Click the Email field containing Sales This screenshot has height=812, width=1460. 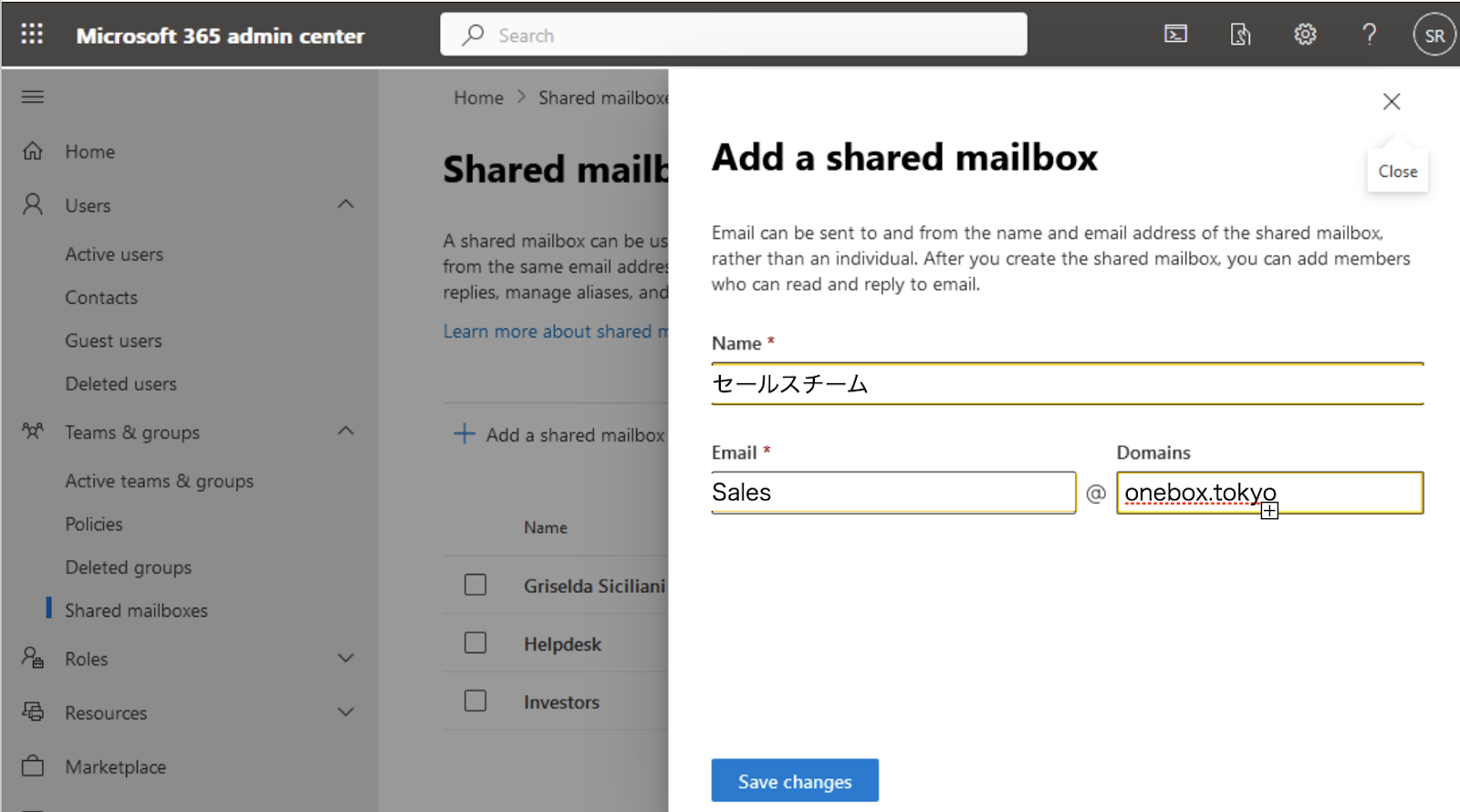click(893, 493)
